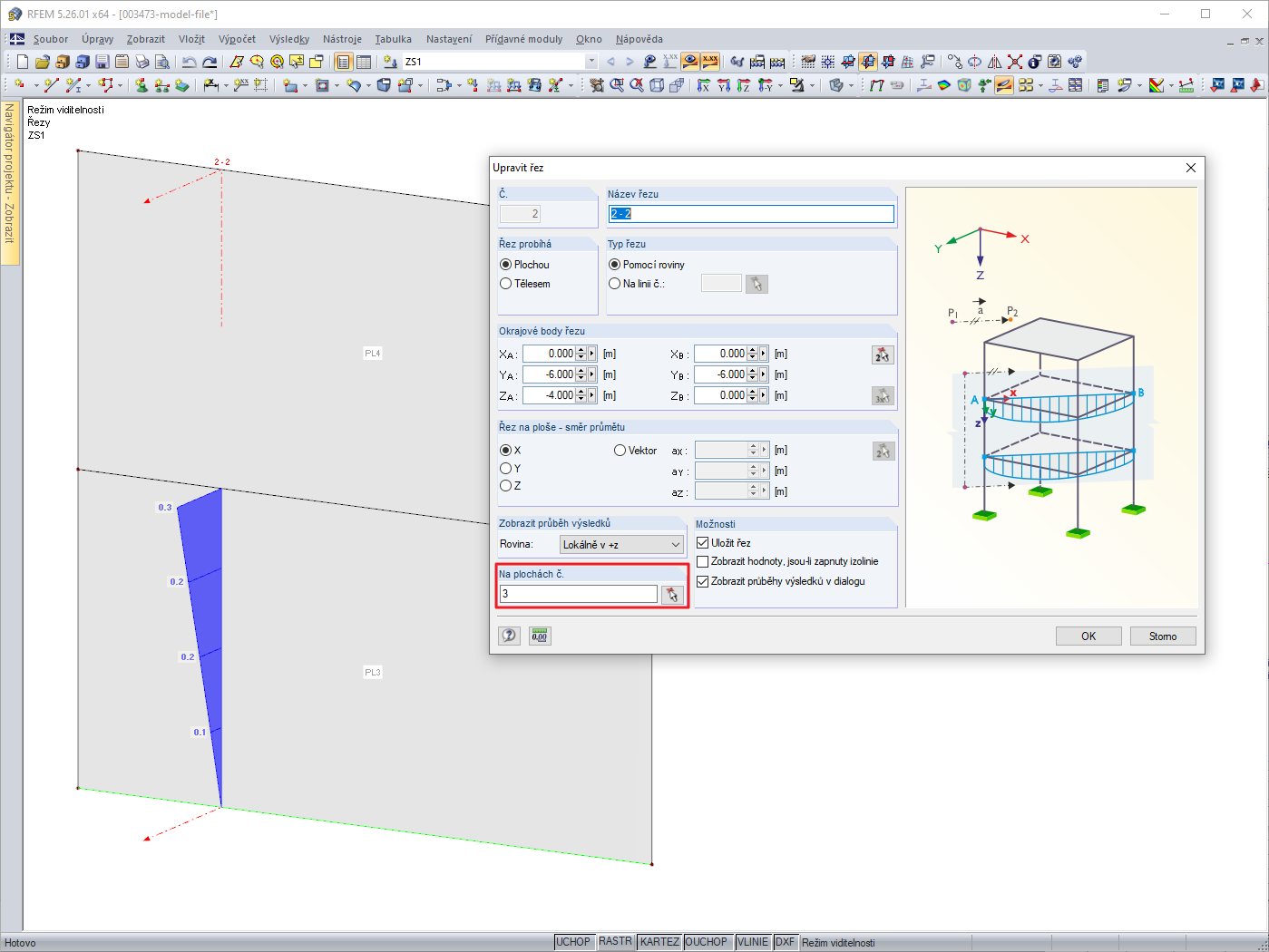Open the decimal places 0.00 settings button

point(540,636)
